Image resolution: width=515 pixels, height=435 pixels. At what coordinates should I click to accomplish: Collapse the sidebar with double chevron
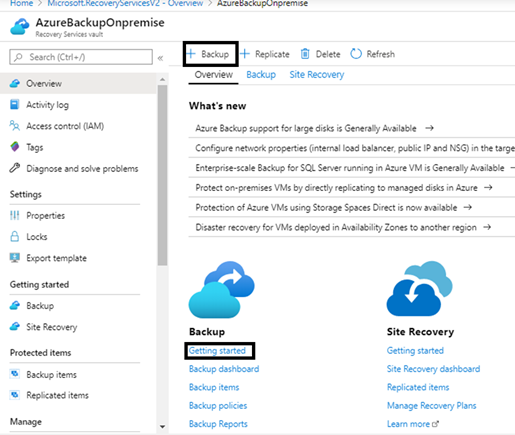click(x=160, y=58)
